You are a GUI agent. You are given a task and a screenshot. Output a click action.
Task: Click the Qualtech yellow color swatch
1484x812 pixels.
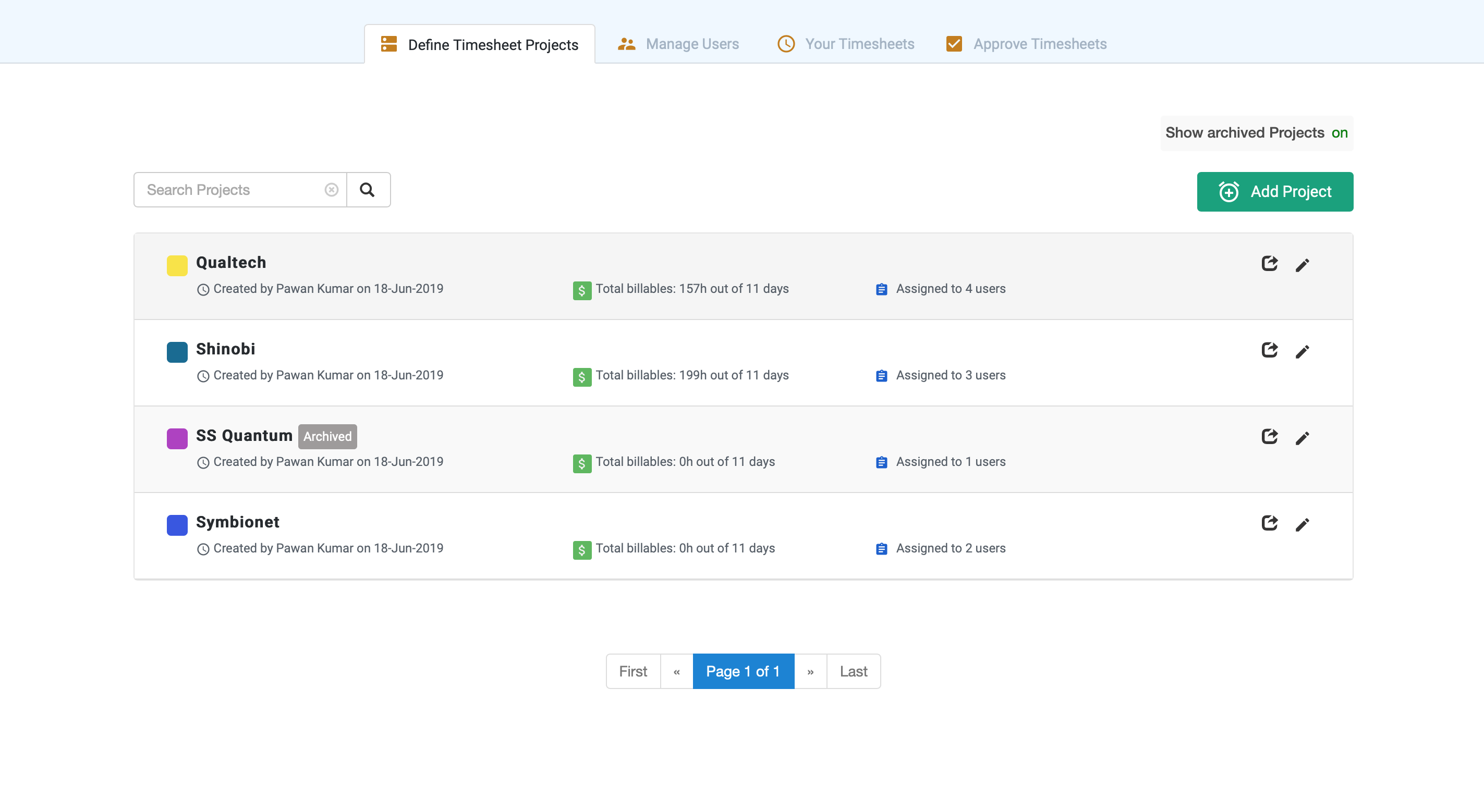pyautogui.click(x=177, y=263)
